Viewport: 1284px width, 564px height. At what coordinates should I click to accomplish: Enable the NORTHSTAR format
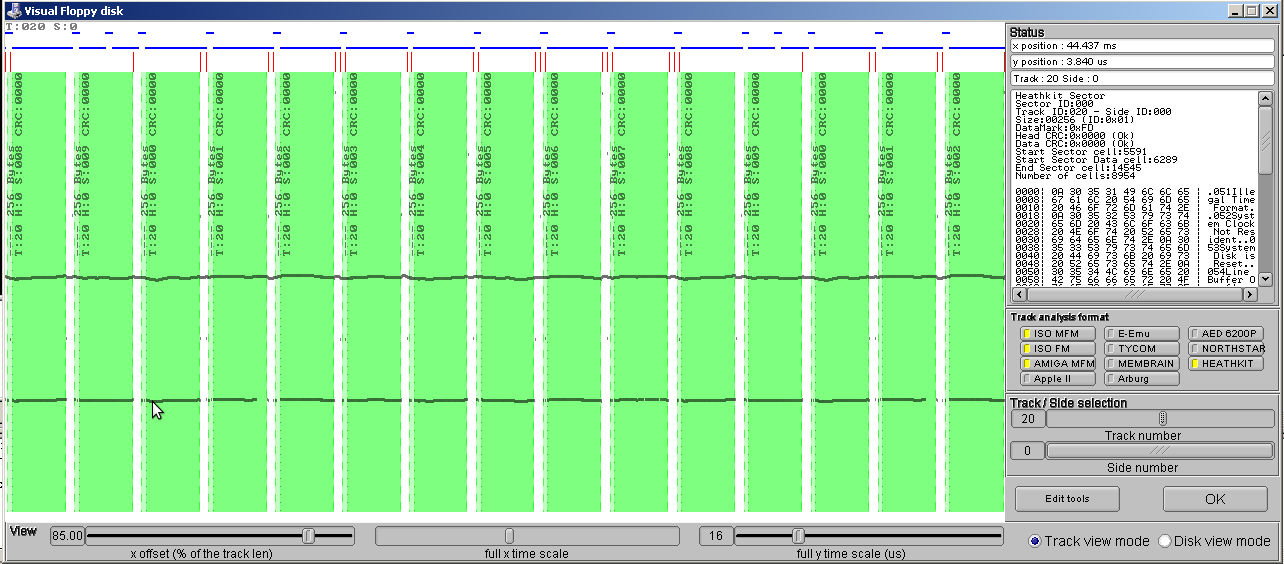1225,349
